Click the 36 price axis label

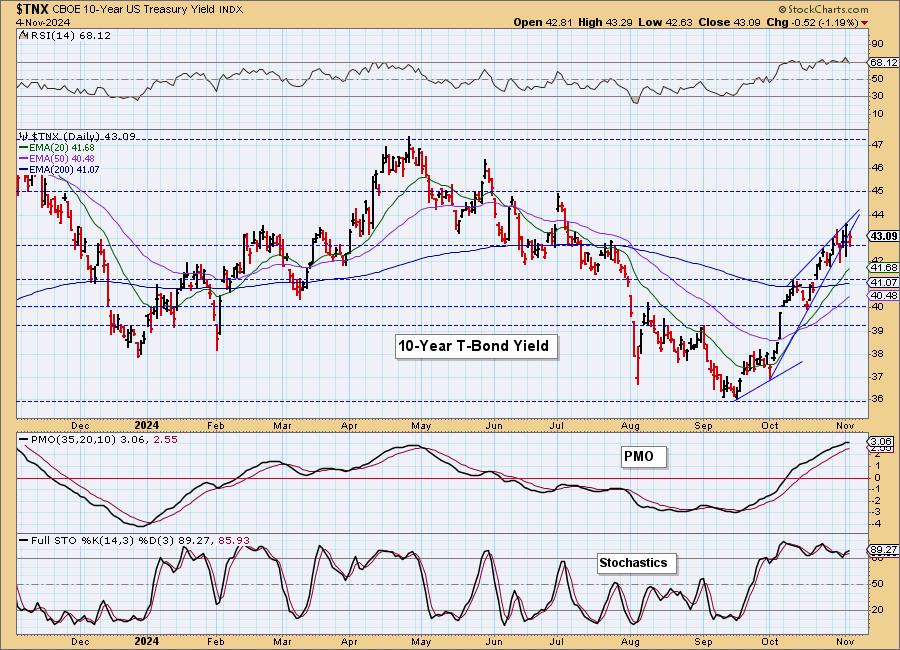coord(878,399)
